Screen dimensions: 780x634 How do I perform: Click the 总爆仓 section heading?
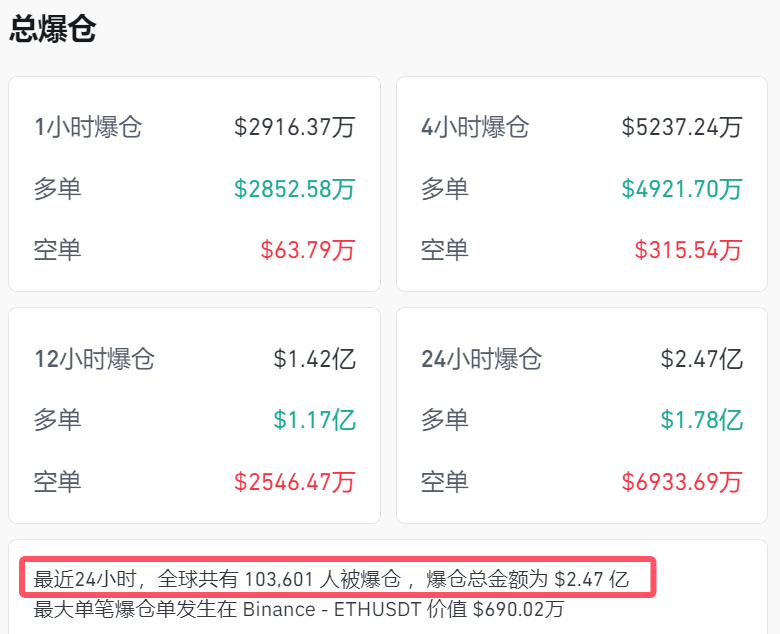(53, 29)
